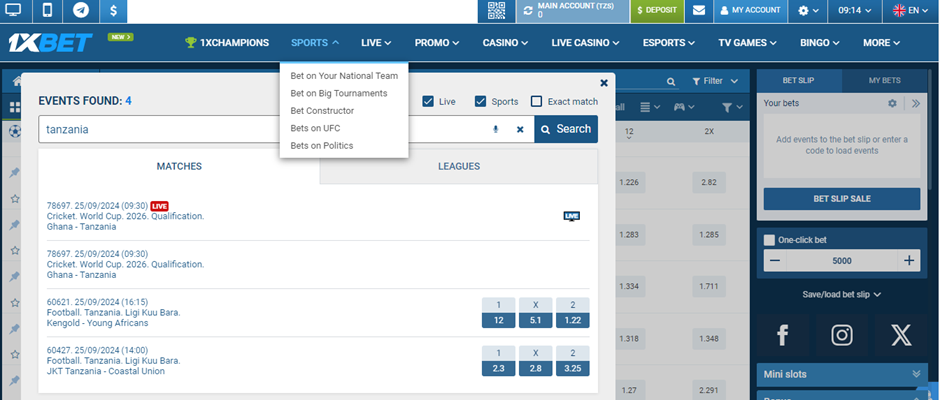Viewport: 940px width, 400px height.
Task: Expand the TV GAMES menu
Action: pyautogui.click(x=748, y=43)
